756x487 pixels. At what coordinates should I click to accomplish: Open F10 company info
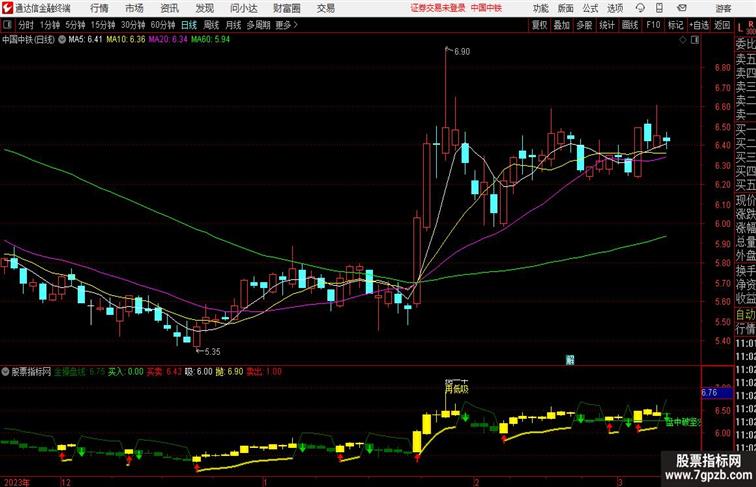click(x=653, y=25)
